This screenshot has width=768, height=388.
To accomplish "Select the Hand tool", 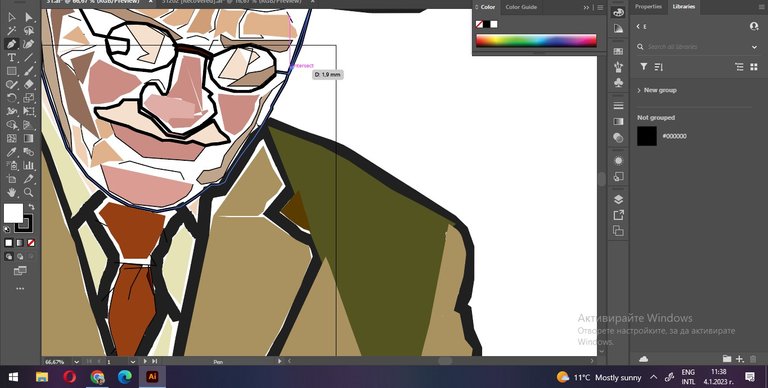I will point(12,193).
